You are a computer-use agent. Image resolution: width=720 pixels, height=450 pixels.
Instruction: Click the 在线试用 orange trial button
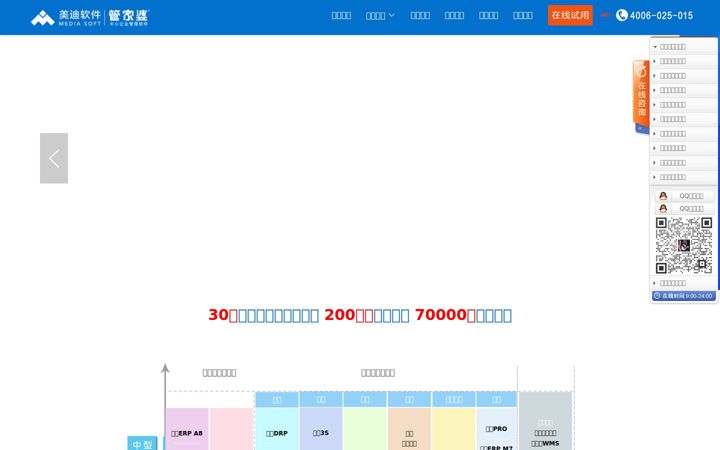(x=570, y=15)
